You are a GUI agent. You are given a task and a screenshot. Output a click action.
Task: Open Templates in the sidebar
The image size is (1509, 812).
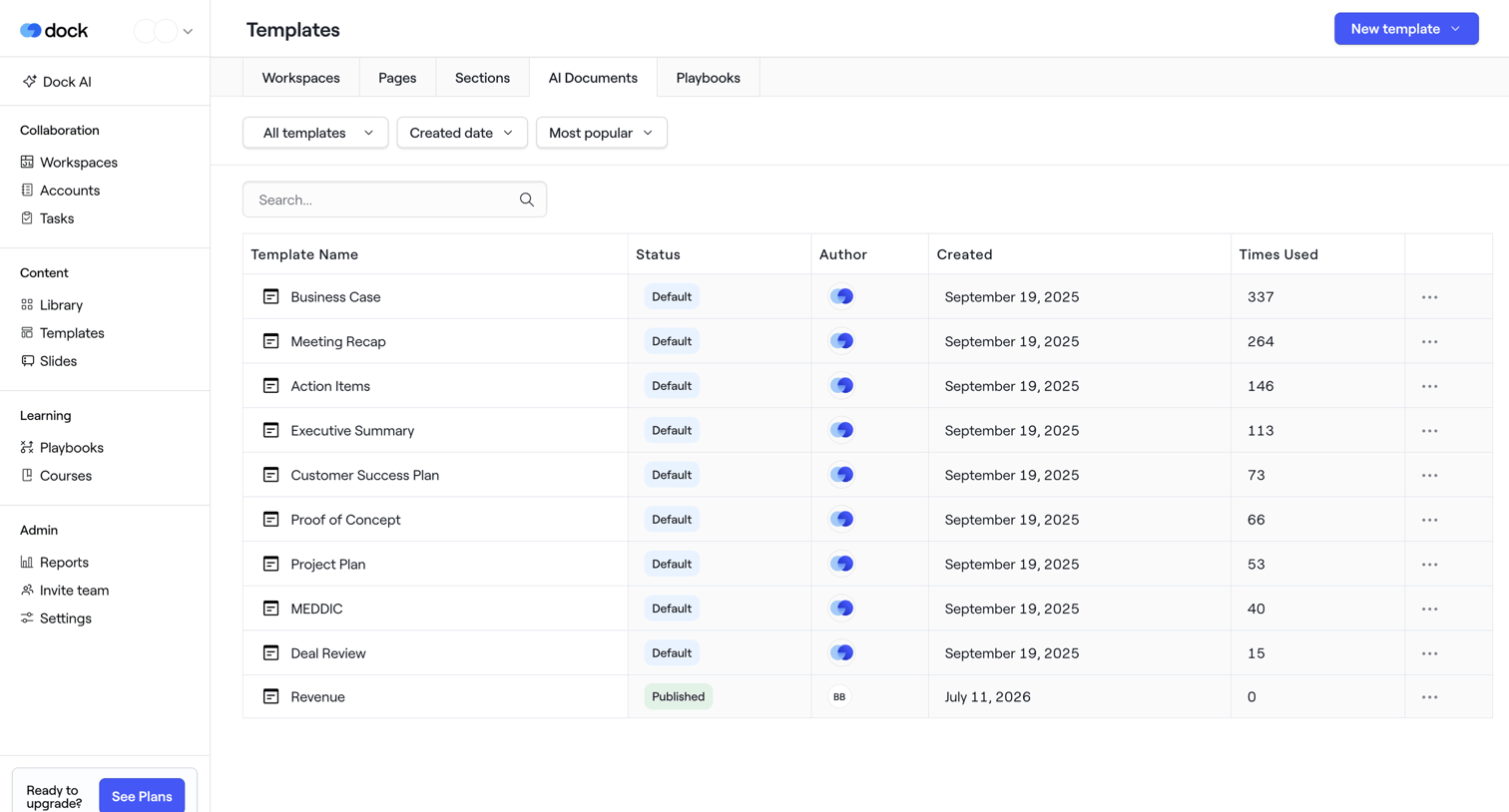(62, 332)
